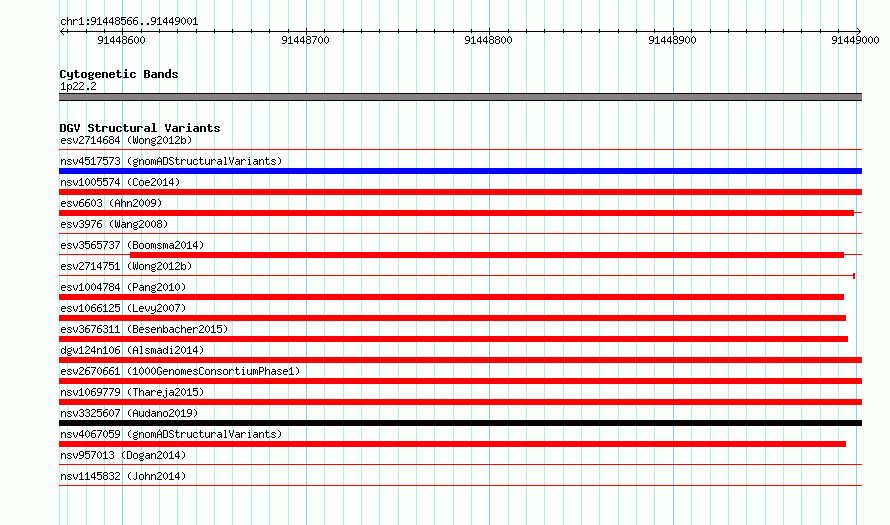The width and height of the screenshot is (890, 525).
Task: Open variant esv2714684 (Wong2012b) label
Action: point(126,140)
